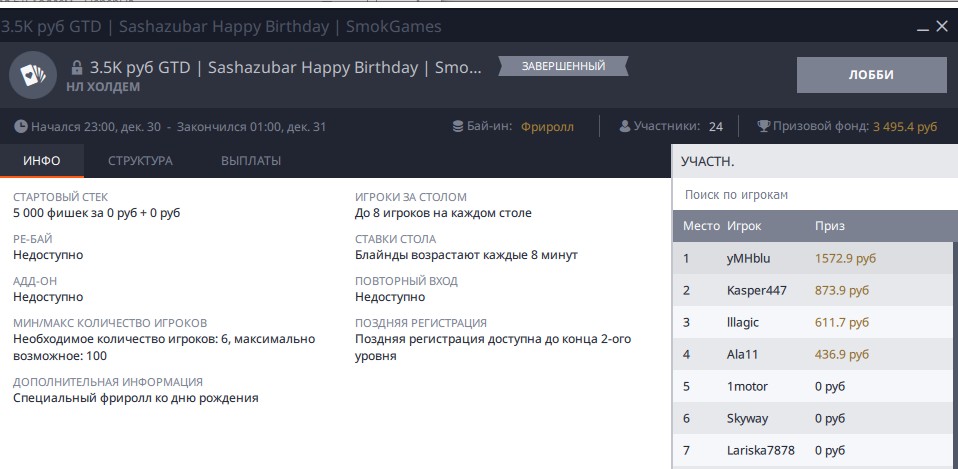Click the Поиск по игрокам search field

click(x=815, y=195)
